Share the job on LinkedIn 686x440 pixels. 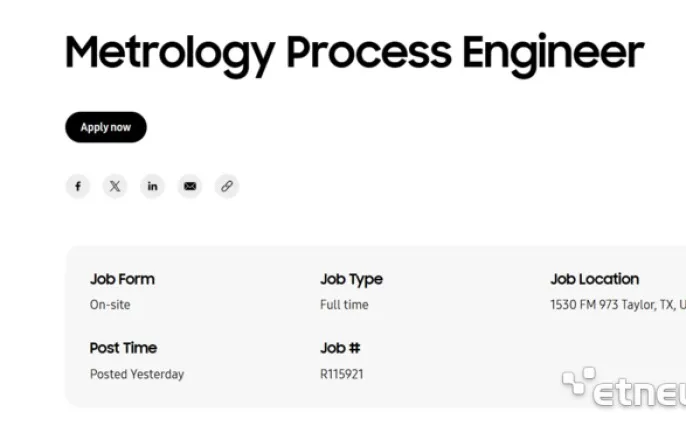[x=152, y=186]
